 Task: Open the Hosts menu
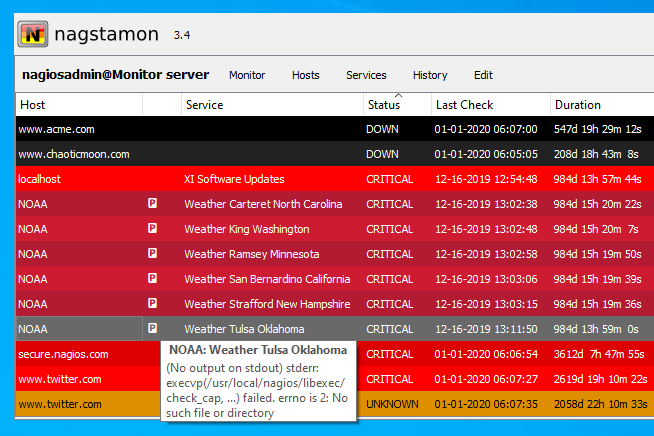click(305, 75)
